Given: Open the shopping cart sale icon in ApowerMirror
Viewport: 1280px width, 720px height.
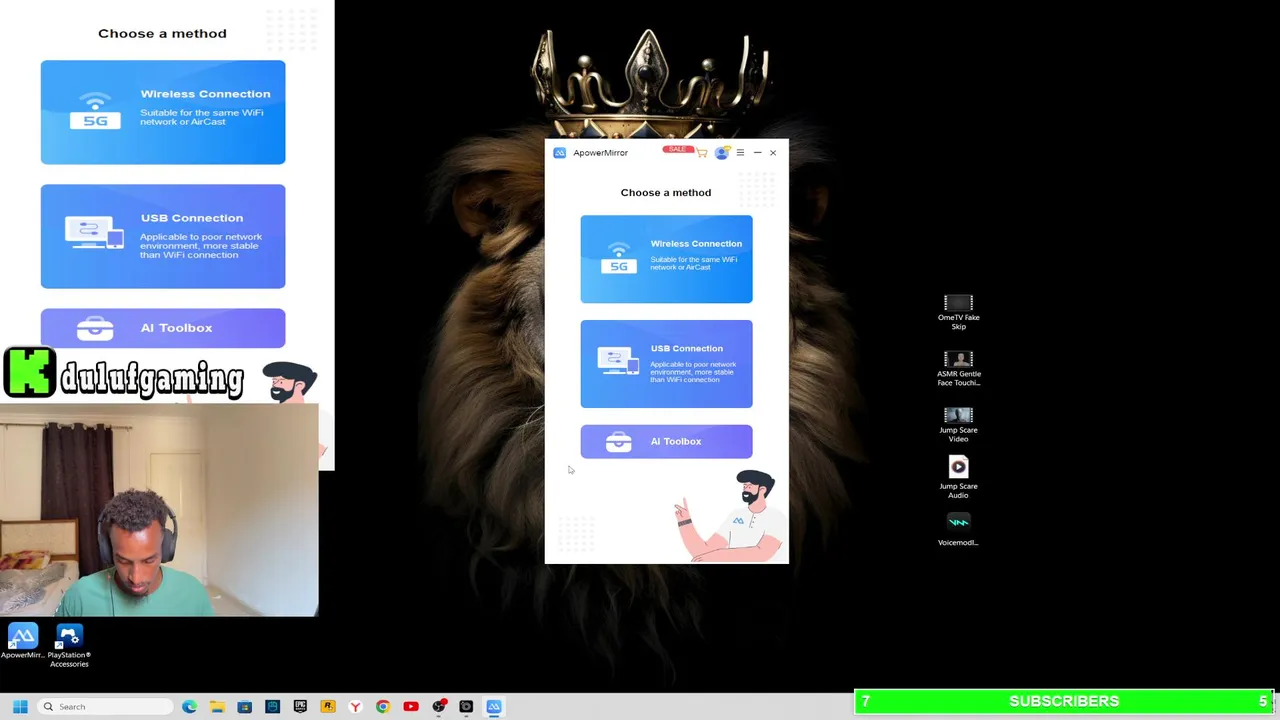Looking at the screenshot, I should coord(702,153).
